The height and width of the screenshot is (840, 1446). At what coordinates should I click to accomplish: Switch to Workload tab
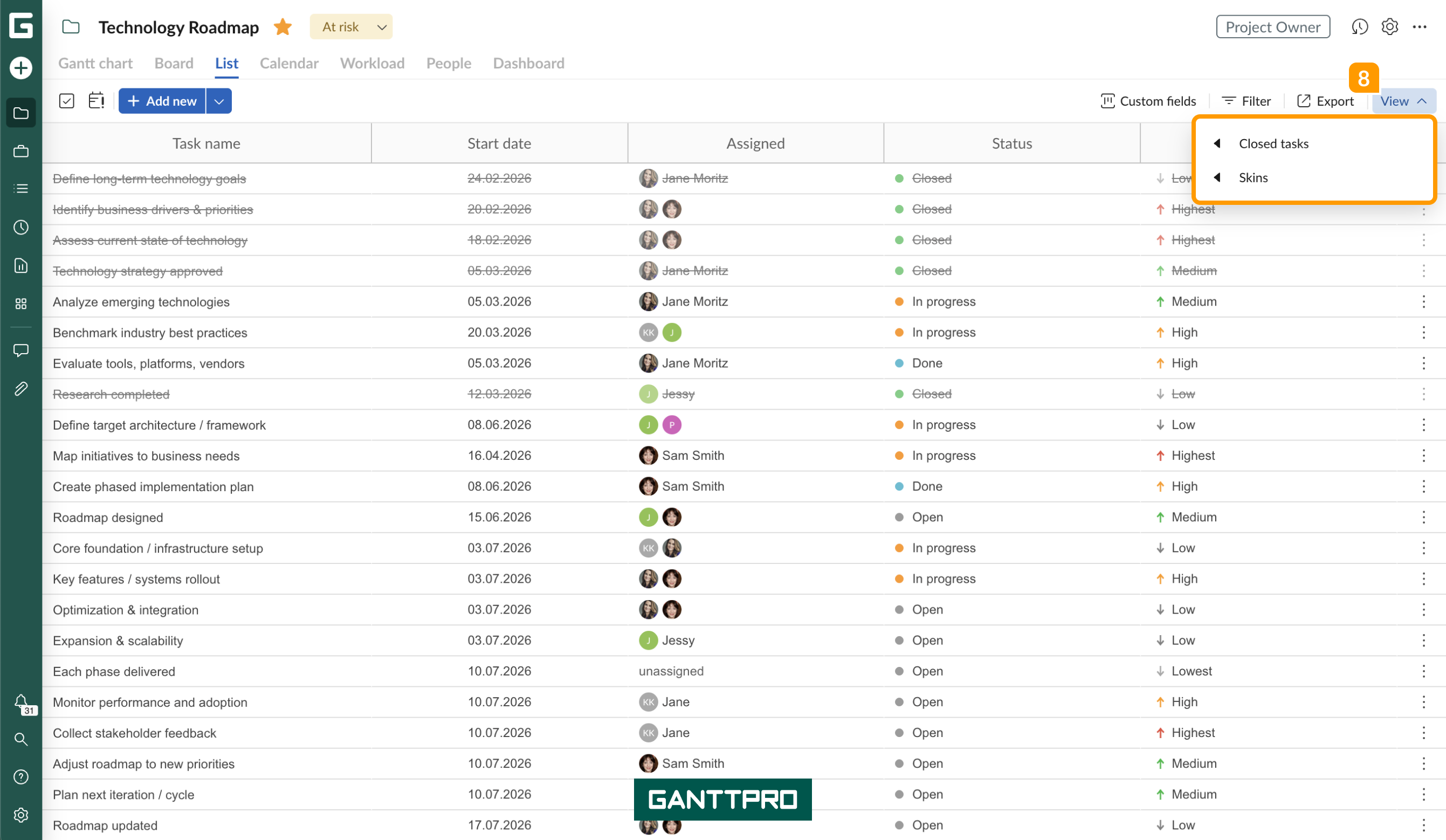tap(373, 63)
